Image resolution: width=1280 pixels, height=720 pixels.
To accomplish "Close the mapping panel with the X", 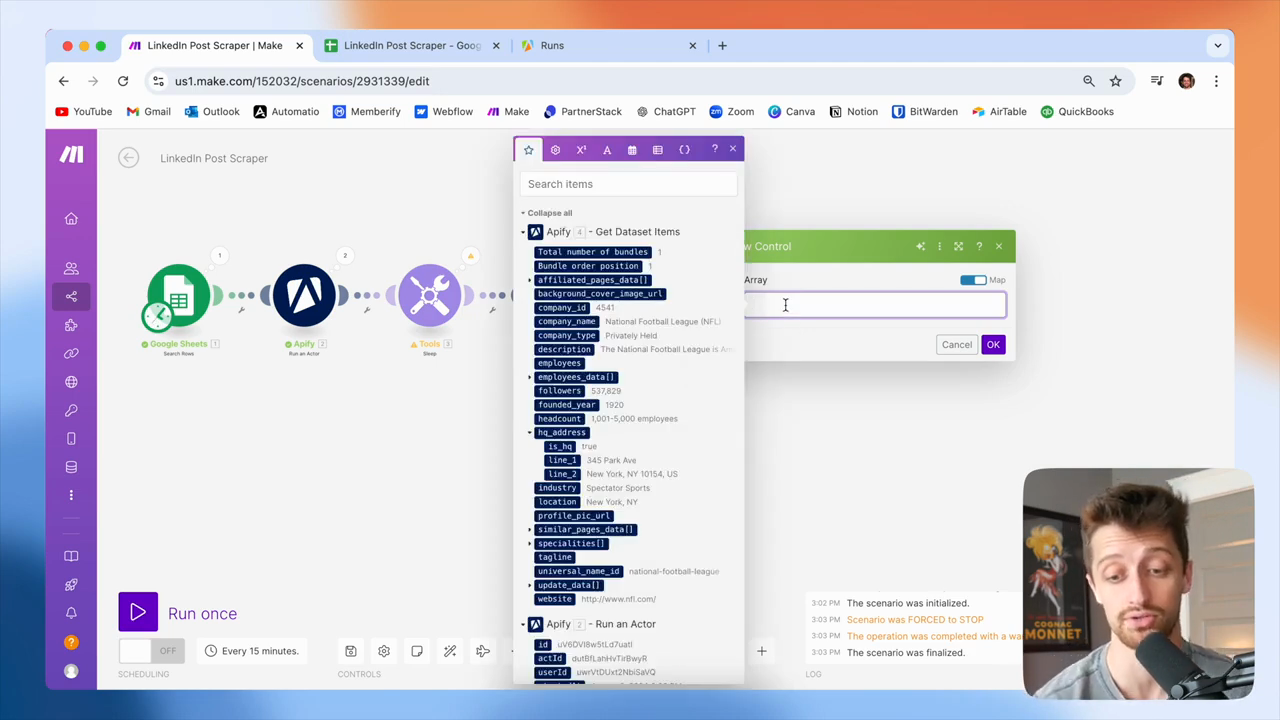I will point(733,149).
